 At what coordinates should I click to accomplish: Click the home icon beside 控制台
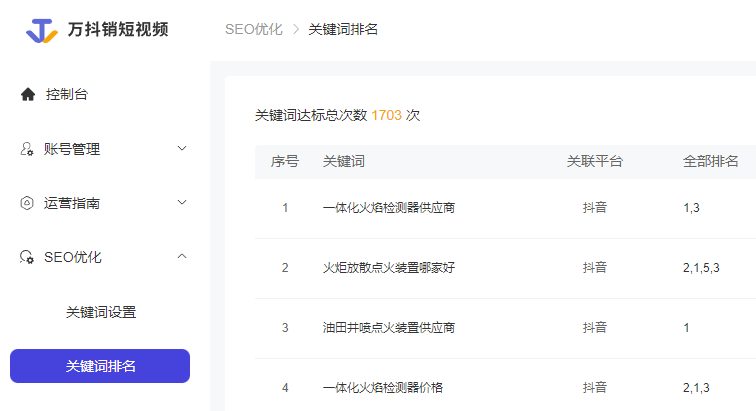pos(28,95)
